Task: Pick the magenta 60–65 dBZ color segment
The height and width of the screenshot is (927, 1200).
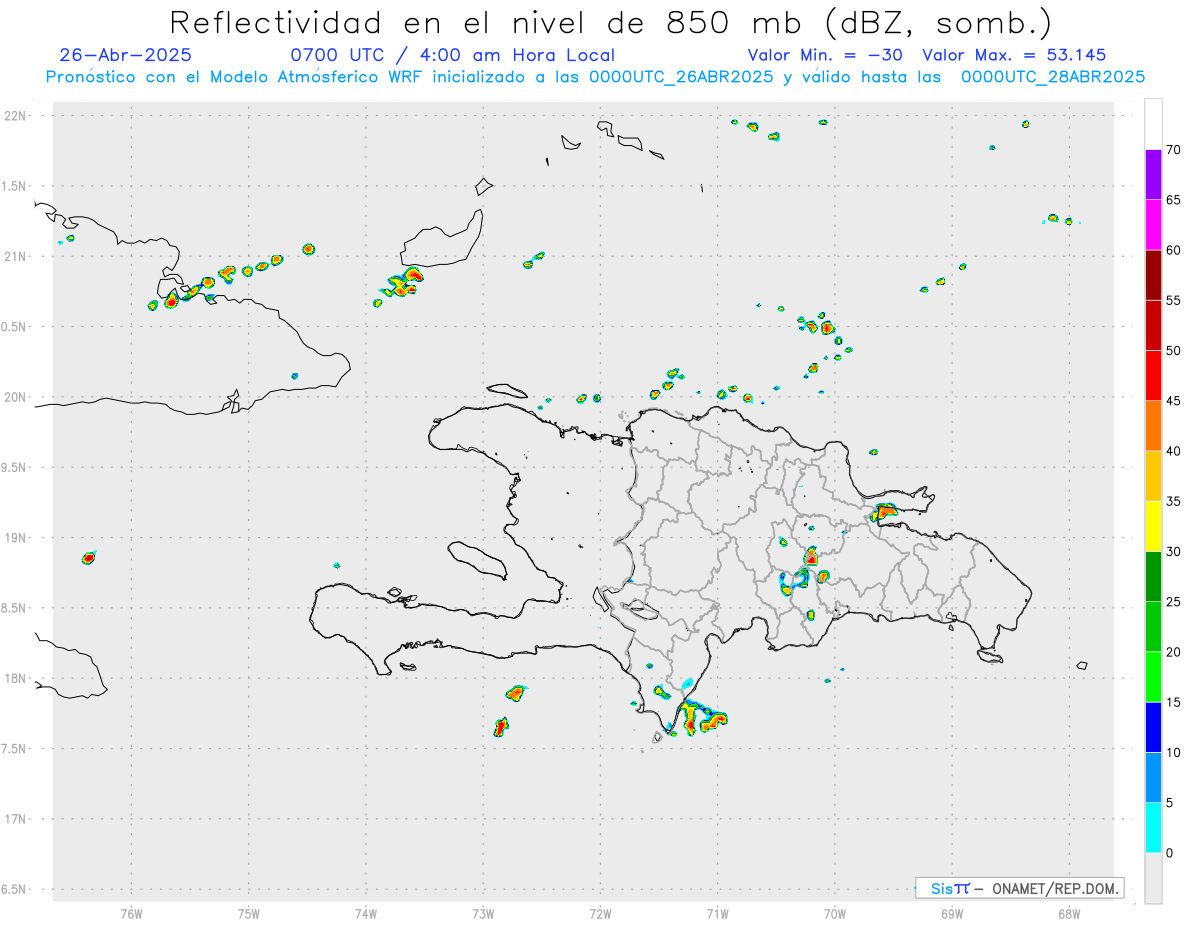Action: coord(1153,225)
